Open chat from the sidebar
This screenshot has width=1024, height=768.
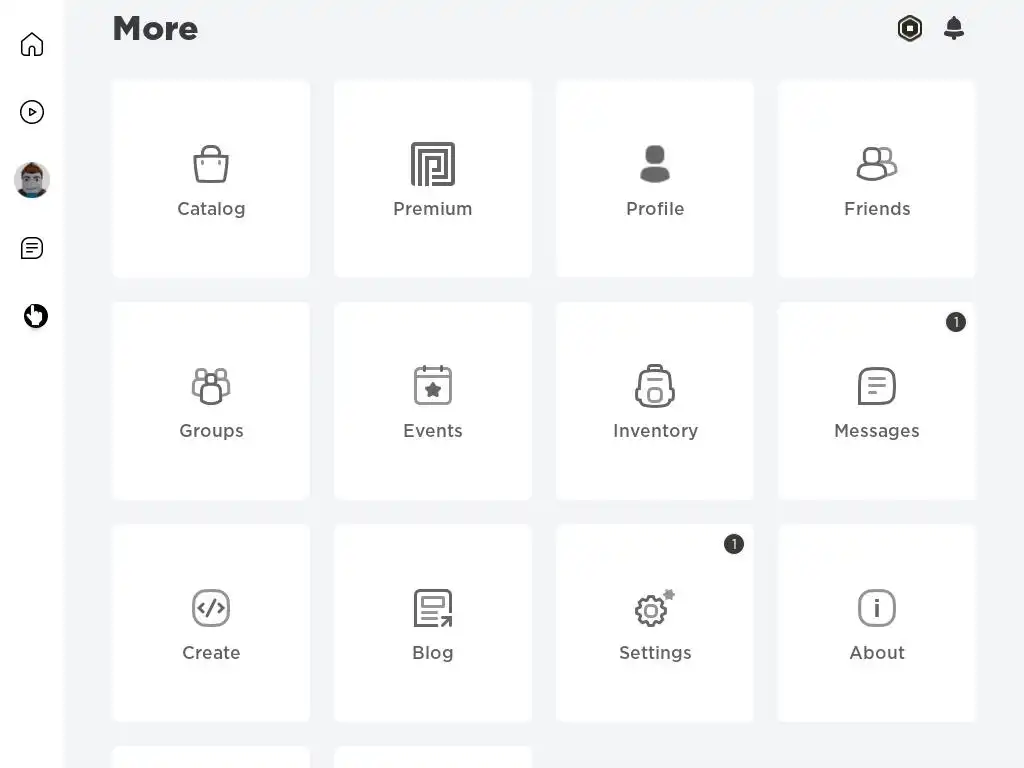pos(31,248)
